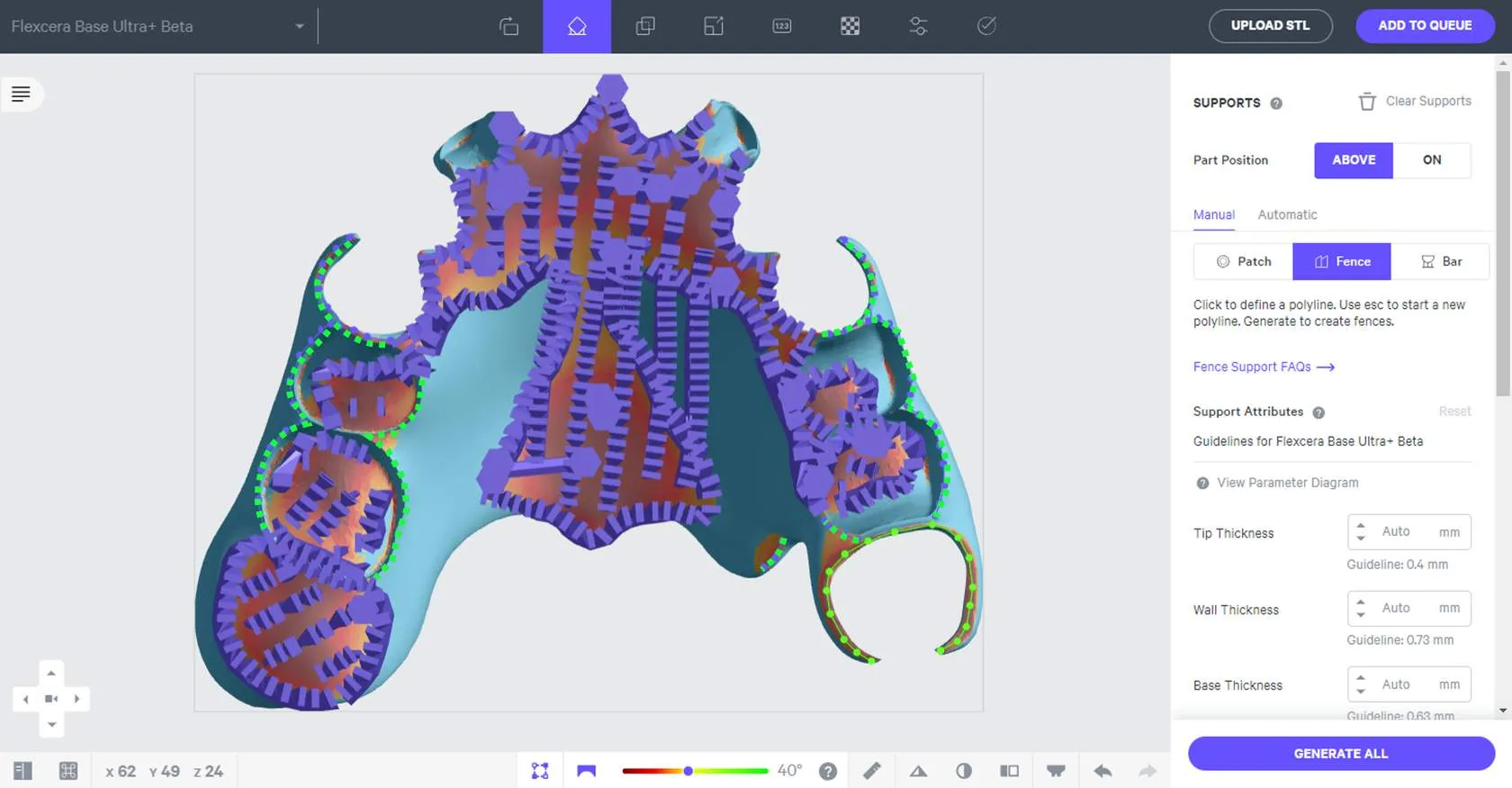Open the sliders settings step icon
1512x788 pixels.
click(x=918, y=26)
